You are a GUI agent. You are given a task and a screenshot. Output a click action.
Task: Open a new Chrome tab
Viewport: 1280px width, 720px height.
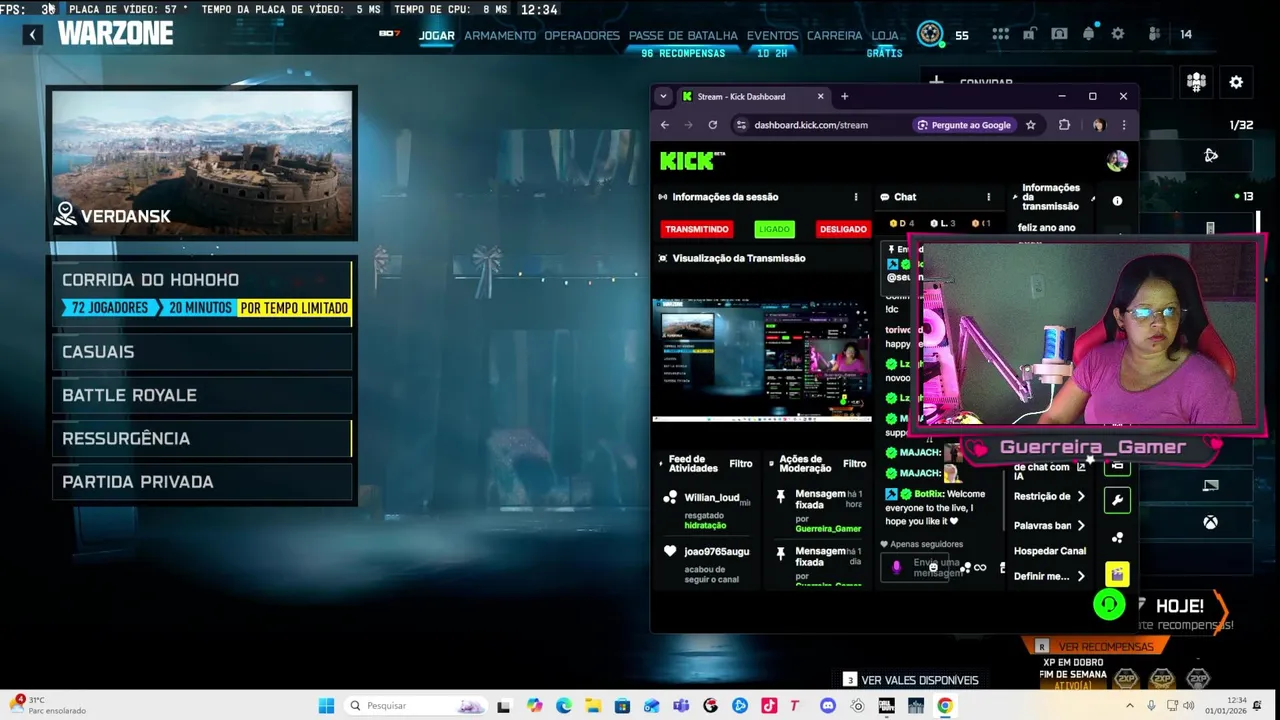click(844, 96)
